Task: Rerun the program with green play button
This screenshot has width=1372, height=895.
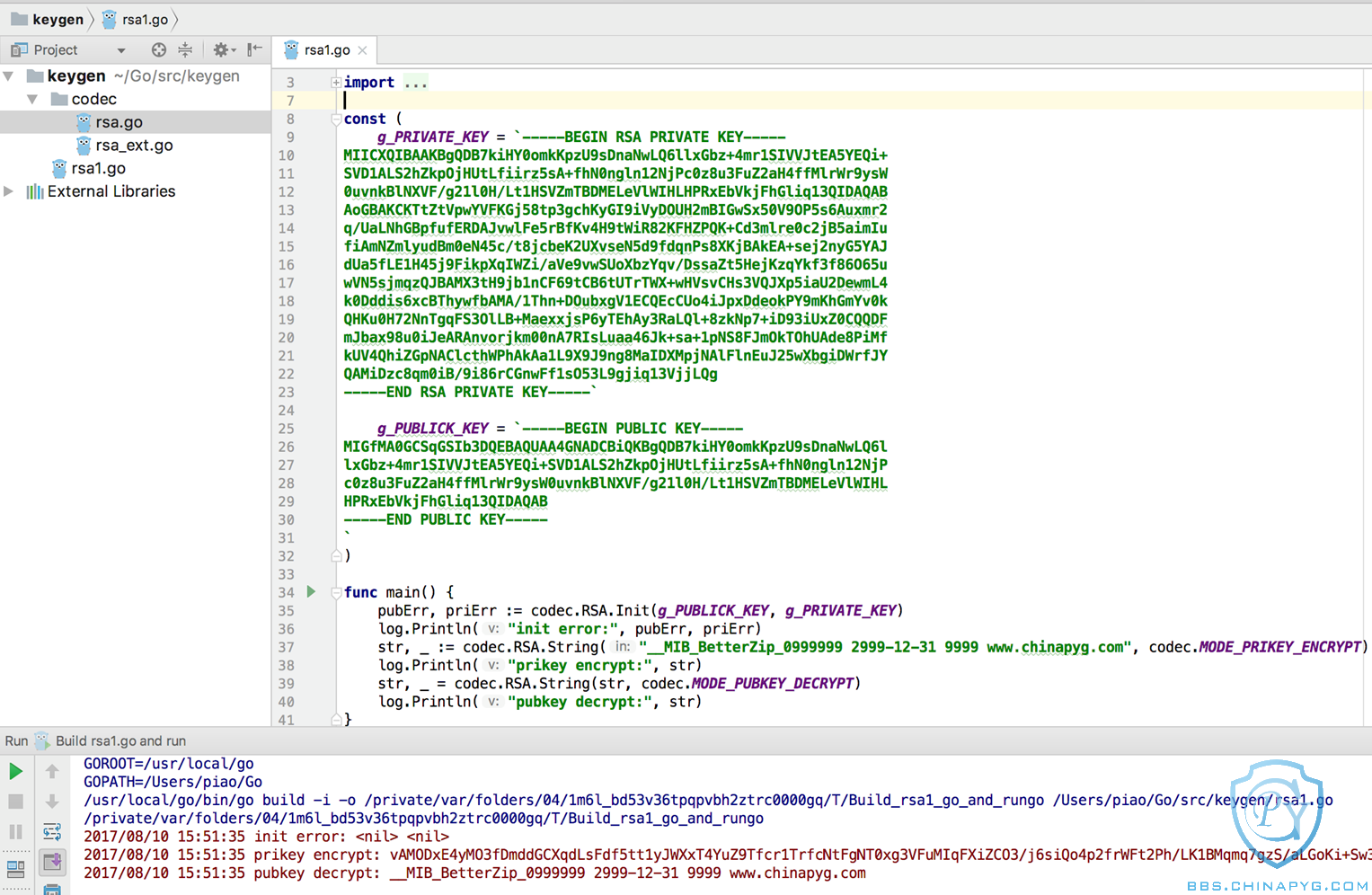Action: pos(15,771)
